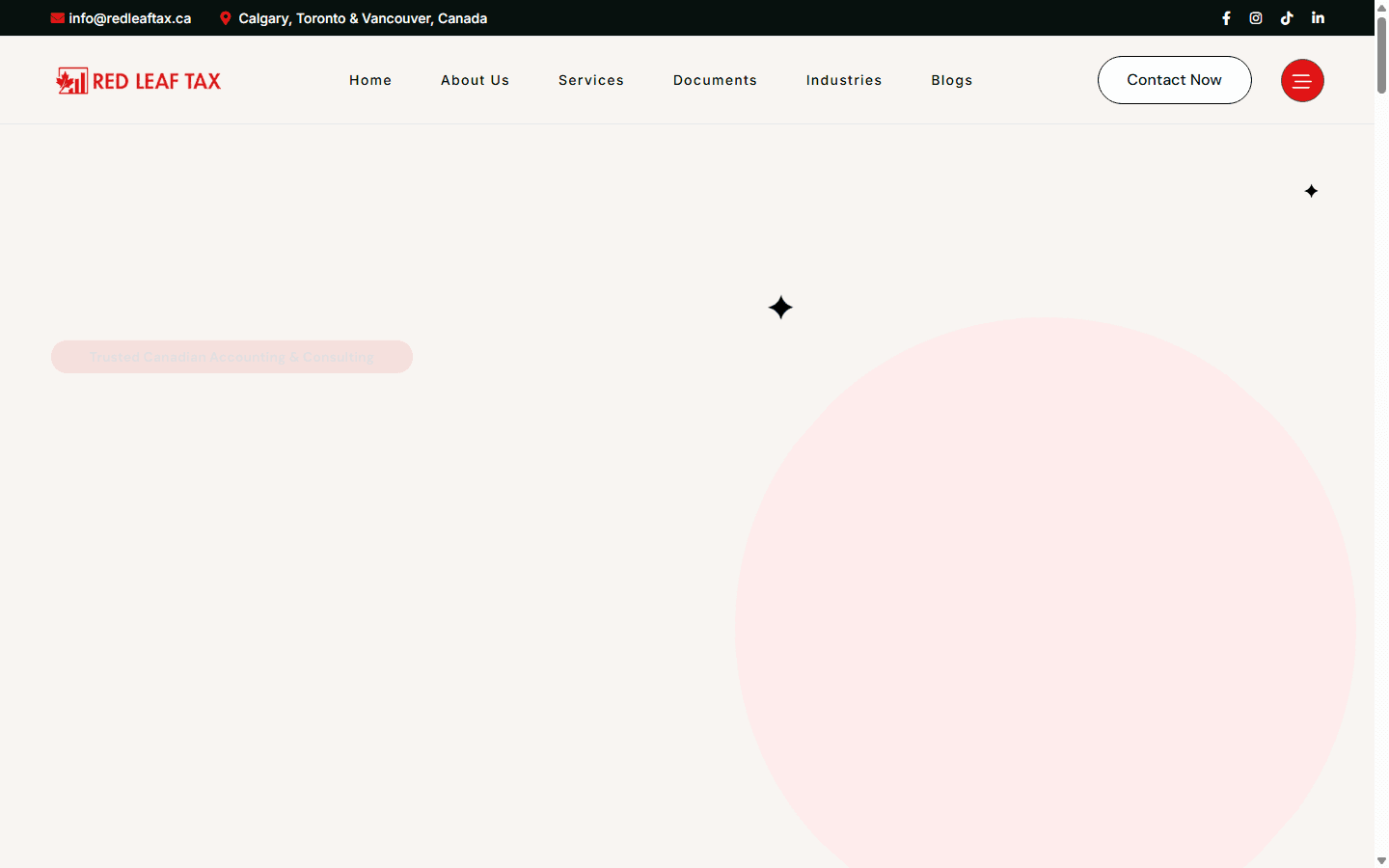This screenshot has height=868, width=1389.
Task: Open the About Us menu item
Action: pos(475,80)
